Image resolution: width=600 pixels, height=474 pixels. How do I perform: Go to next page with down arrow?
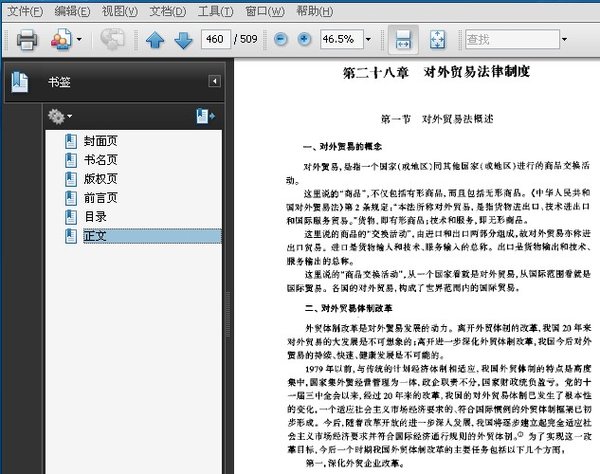(184, 39)
